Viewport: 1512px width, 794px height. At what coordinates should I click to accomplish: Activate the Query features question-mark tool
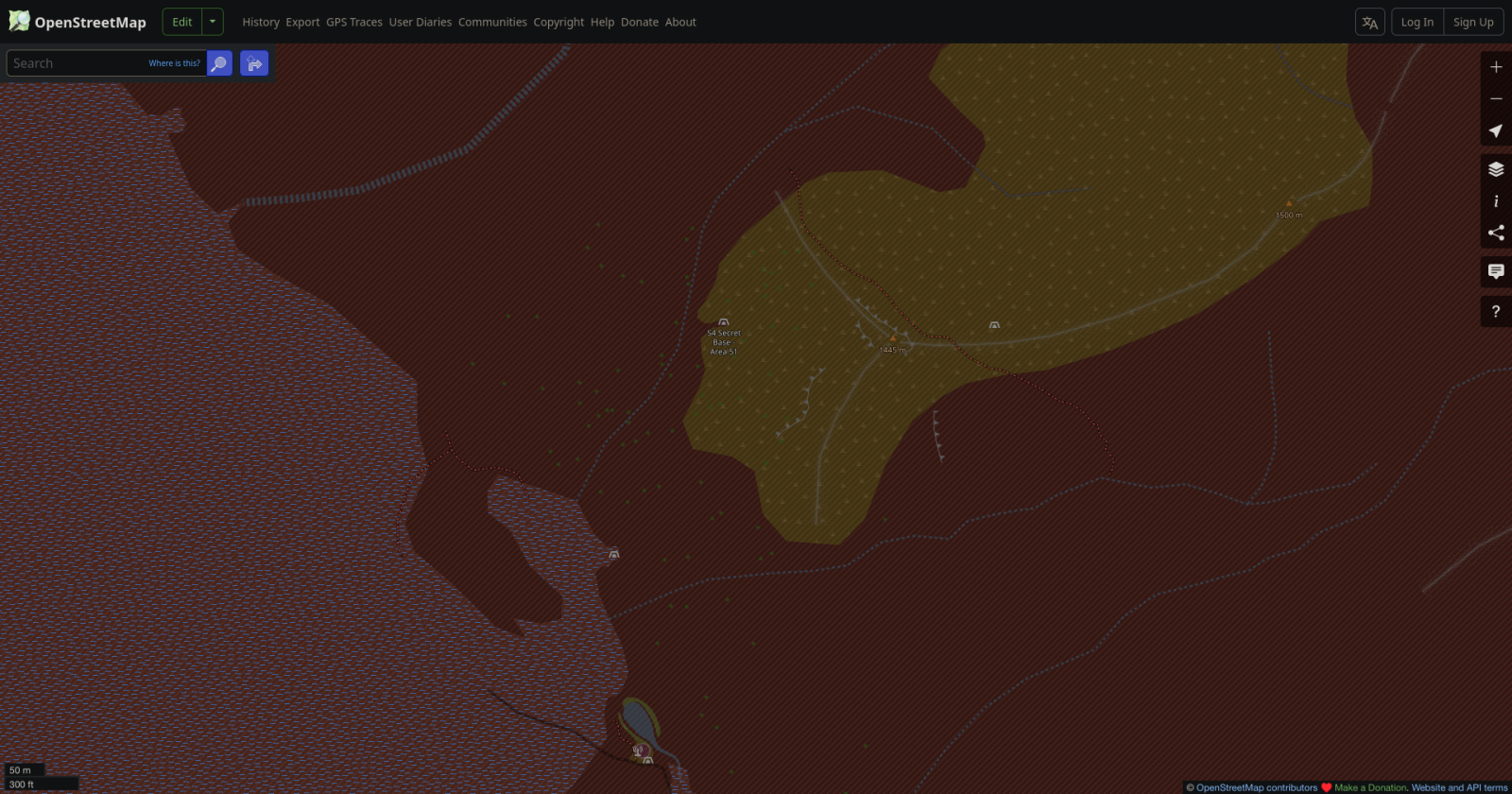point(1495,311)
